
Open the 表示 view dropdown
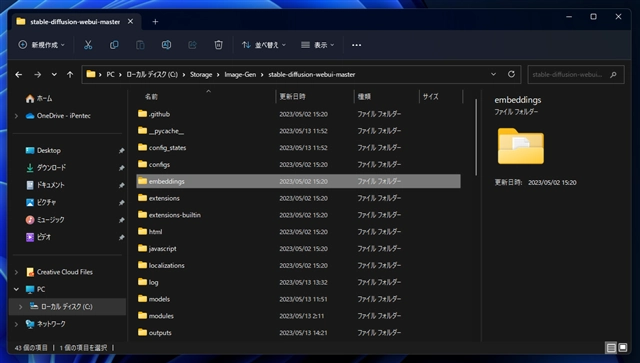pyautogui.click(x=318, y=45)
